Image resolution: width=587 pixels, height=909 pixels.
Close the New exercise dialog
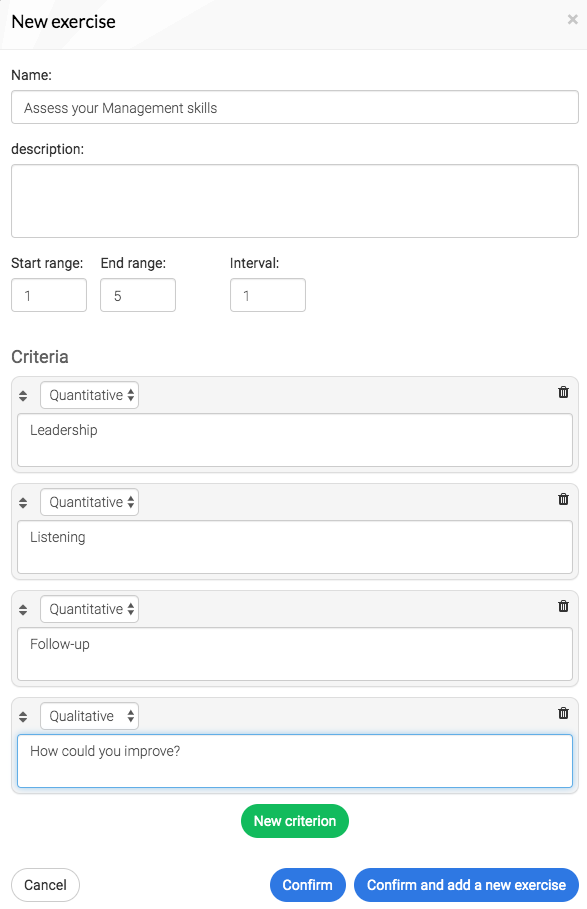tap(573, 20)
